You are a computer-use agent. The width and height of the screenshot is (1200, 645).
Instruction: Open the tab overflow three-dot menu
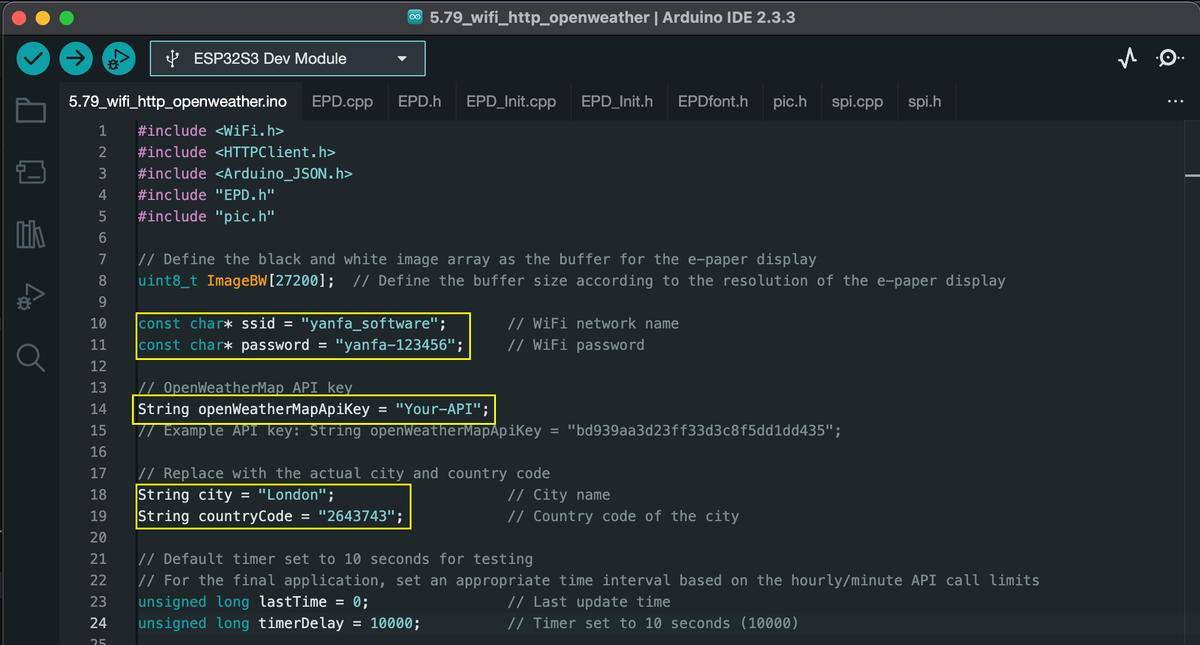(x=1175, y=102)
